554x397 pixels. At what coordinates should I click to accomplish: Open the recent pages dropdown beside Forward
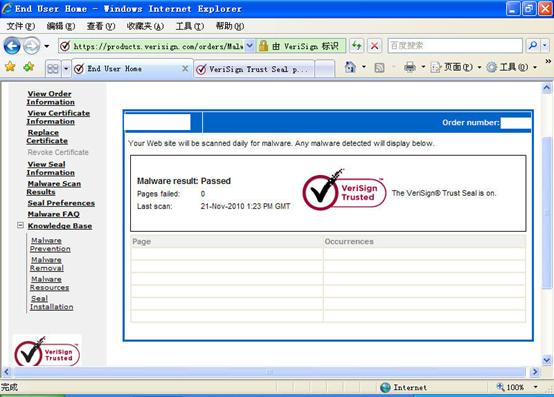[x=47, y=46]
